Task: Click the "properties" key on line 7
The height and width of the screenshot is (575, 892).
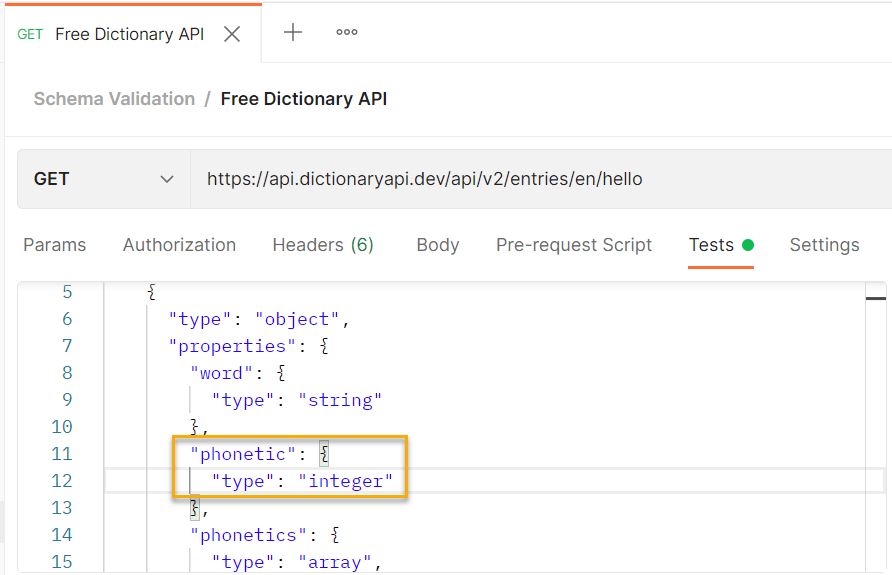Action: (232, 346)
